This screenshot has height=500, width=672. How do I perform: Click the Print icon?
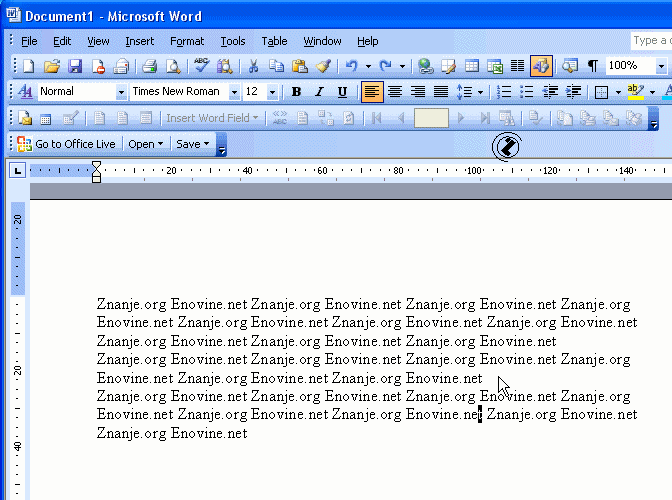point(150,66)
